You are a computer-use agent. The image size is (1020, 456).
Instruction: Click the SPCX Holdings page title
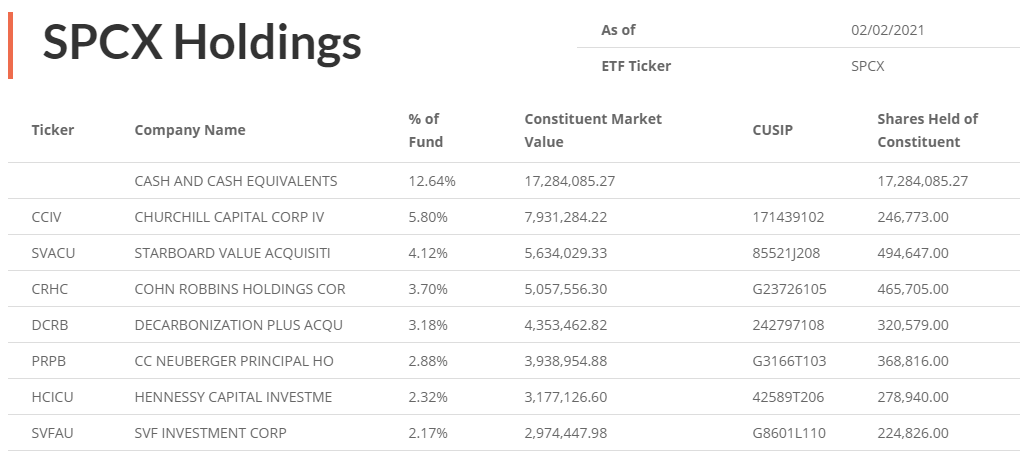202,42
